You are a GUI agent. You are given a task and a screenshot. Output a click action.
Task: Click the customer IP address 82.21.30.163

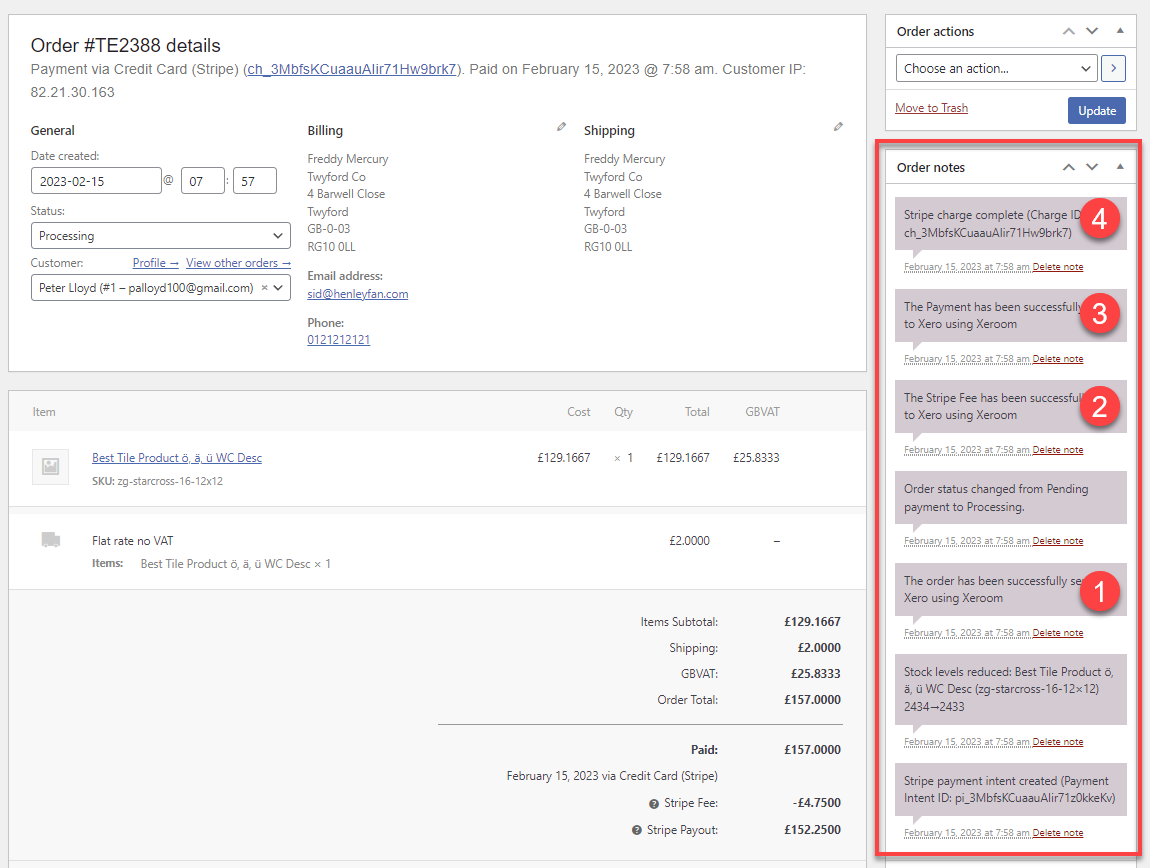point(73,92)
